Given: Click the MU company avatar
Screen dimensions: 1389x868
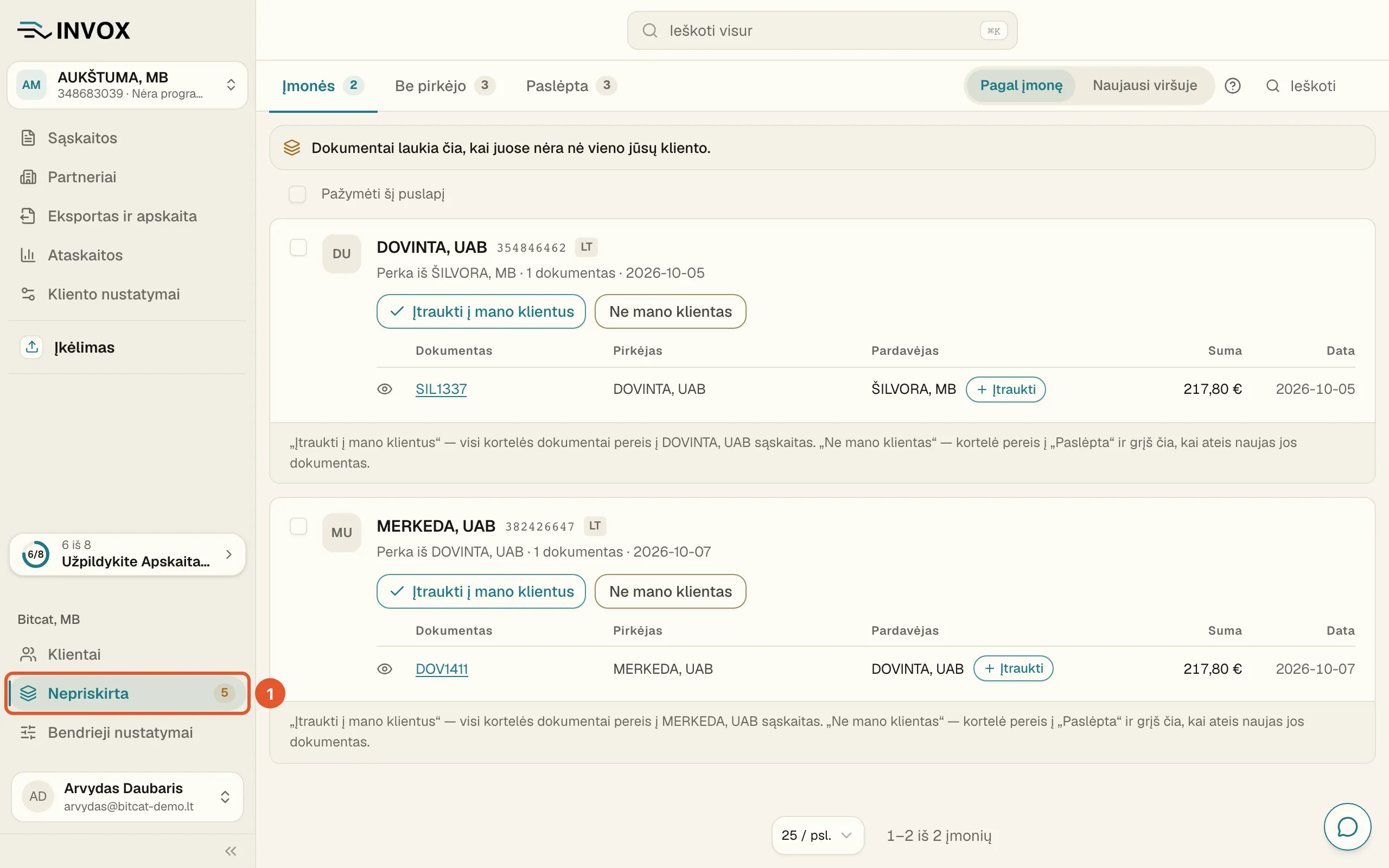Looking at the screenshot, I should coord(341,533).
